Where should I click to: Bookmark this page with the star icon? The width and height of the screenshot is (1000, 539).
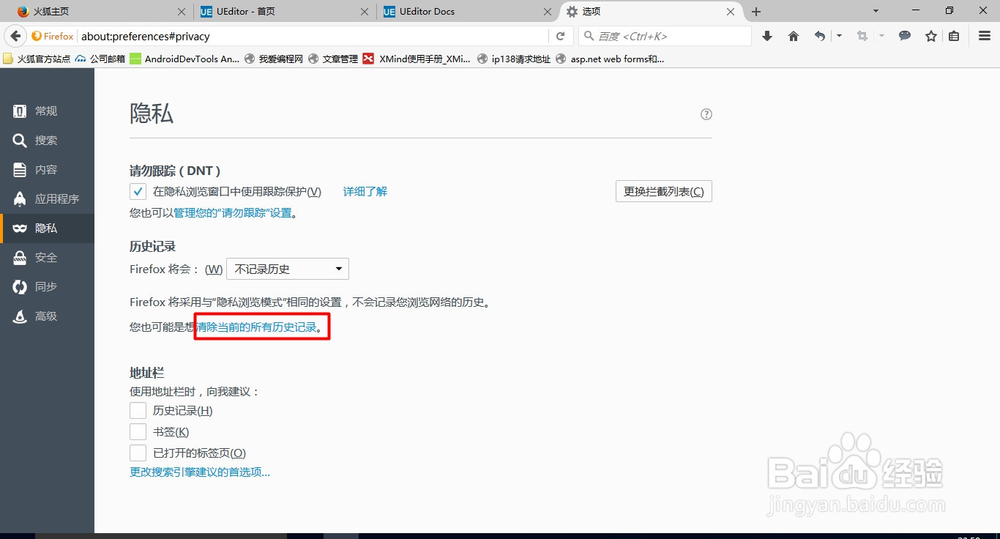pyautogui.click(x=931, y=36)
